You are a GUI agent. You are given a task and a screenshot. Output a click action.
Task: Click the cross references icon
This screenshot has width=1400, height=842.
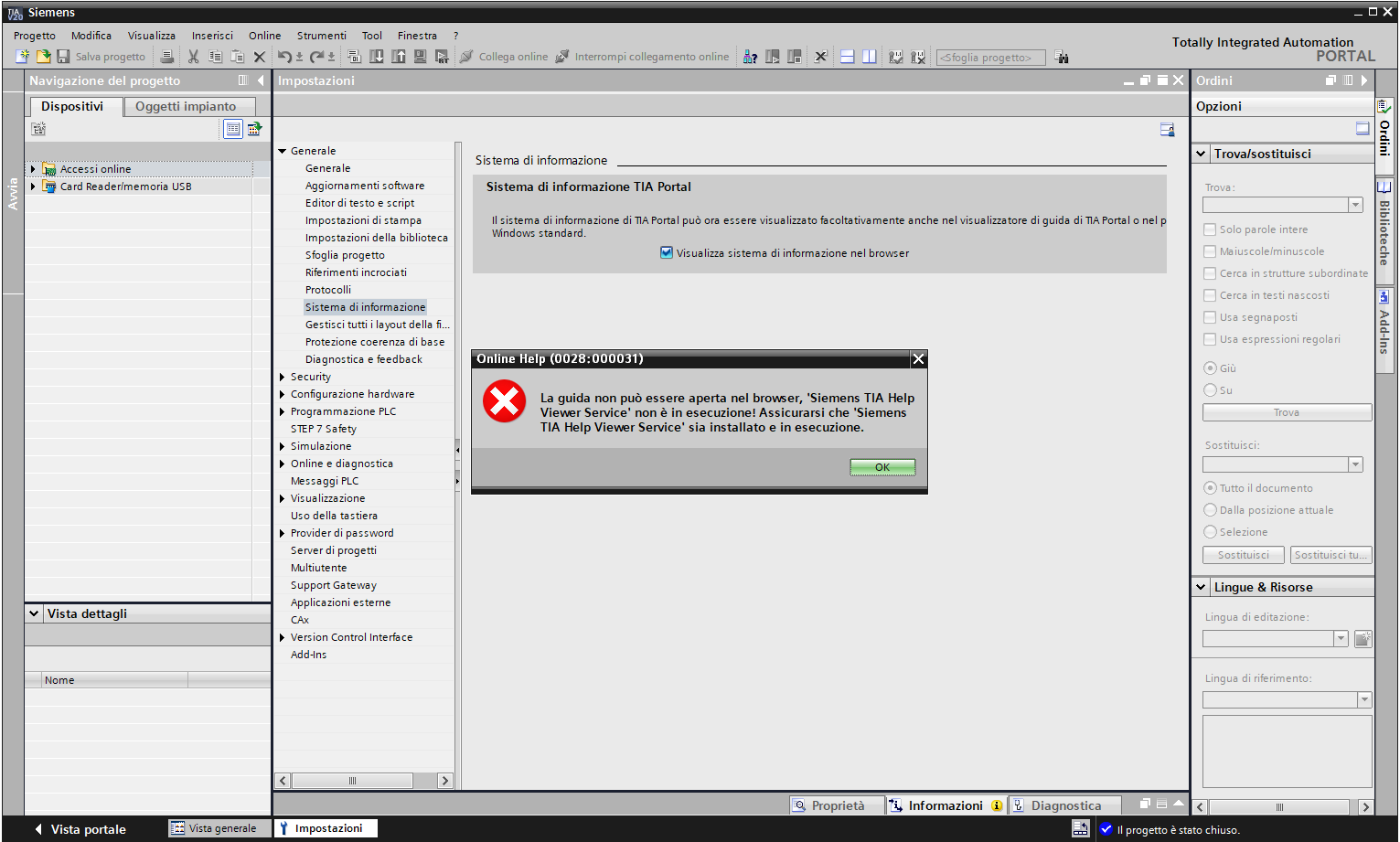click(821, 57)
